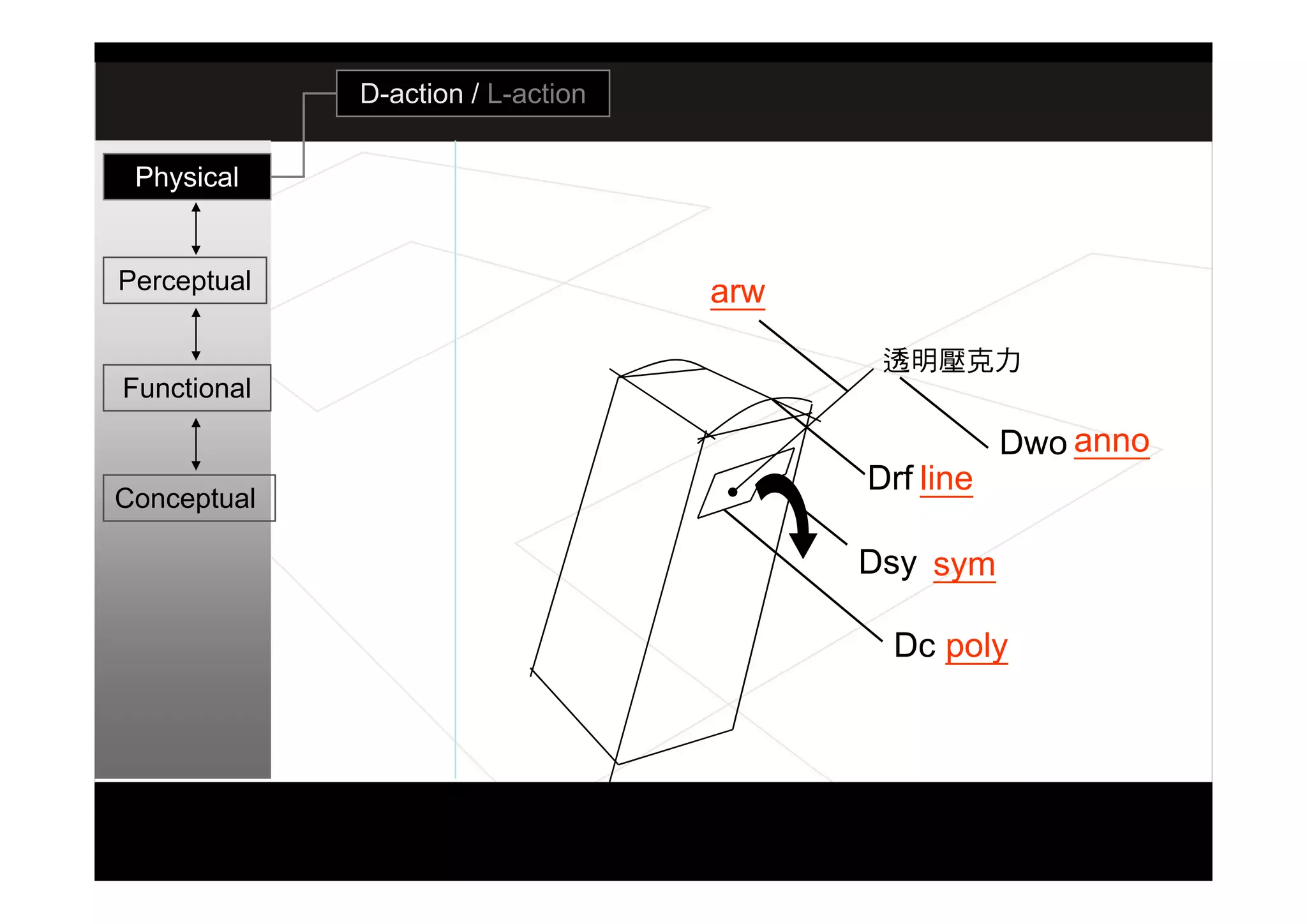Click the D-action / L-action header box
The image size is (1307, 924).
[472, 94]
